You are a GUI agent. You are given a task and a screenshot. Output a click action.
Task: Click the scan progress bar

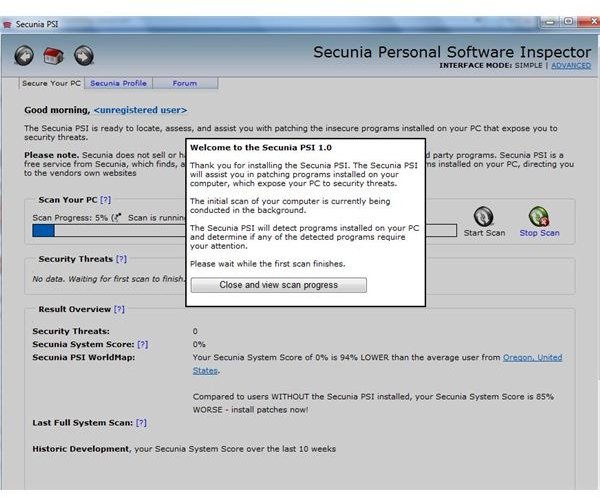[x=245, y=231]
